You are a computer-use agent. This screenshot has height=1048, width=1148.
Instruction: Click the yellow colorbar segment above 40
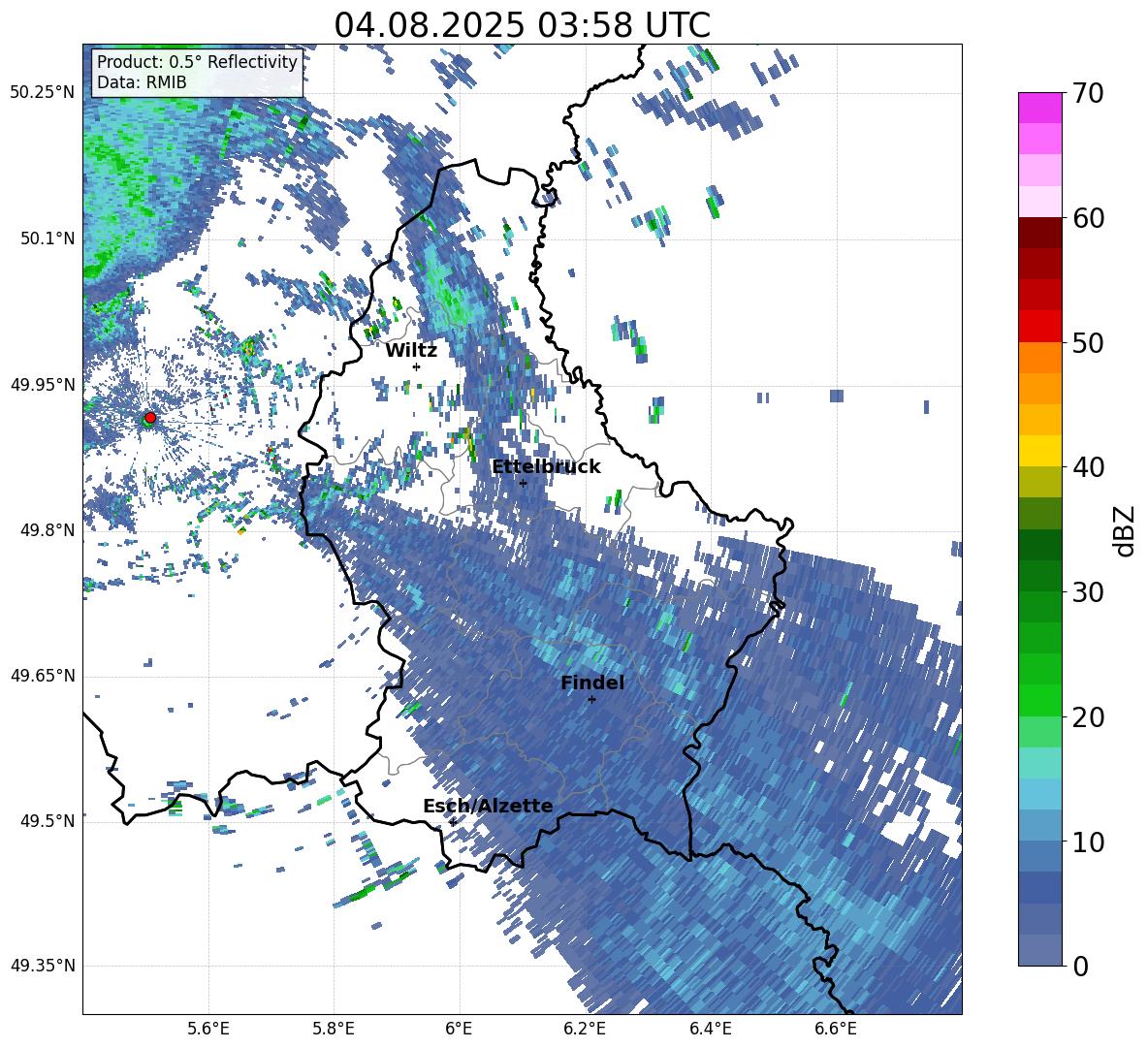(x=1039, y=451)
